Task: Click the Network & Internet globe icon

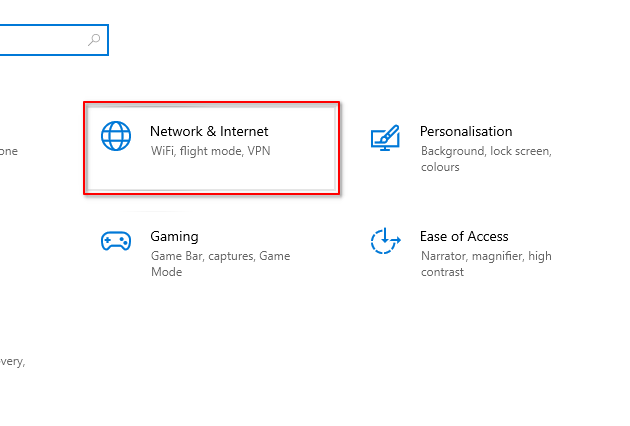Action: coord(116,137)
